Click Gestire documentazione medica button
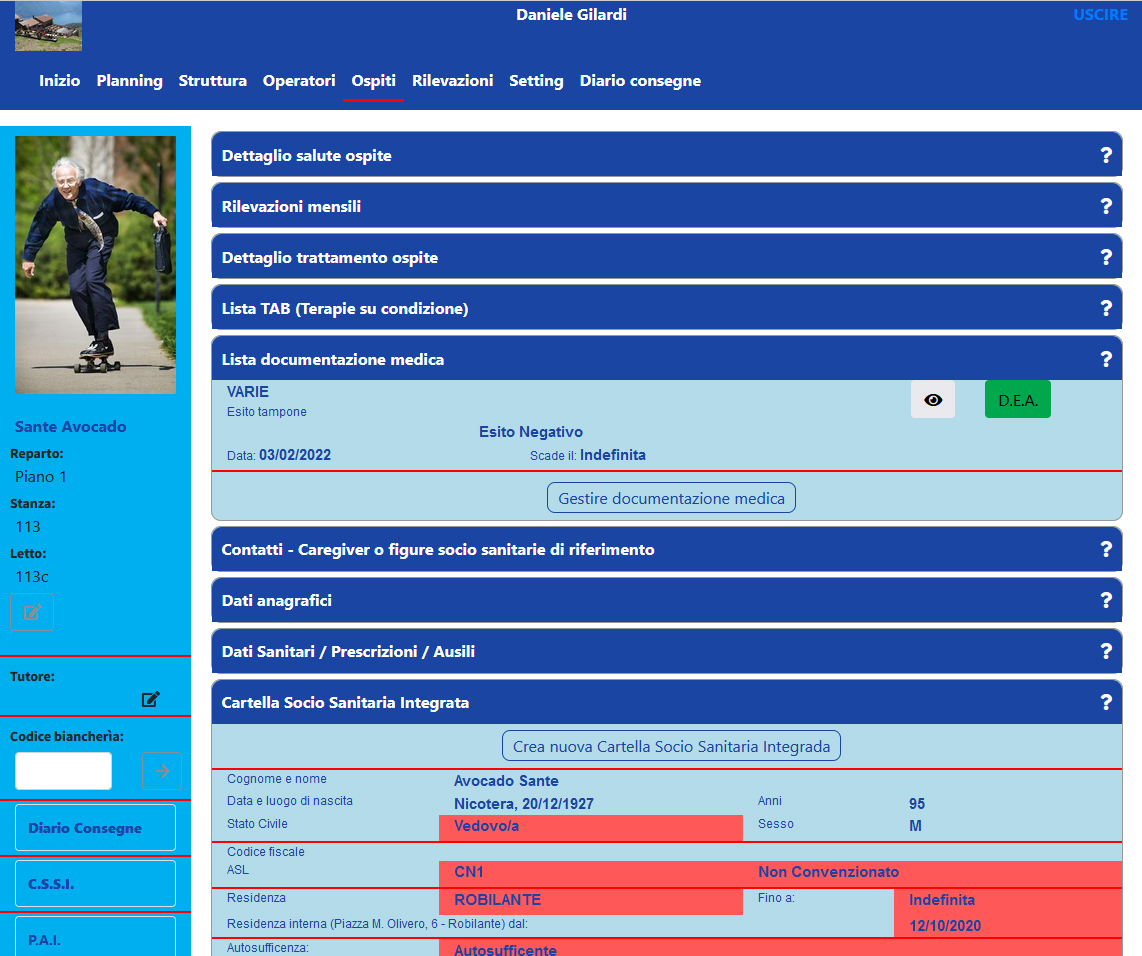This screenshot has width=1142, height=956. coord(671,498)
